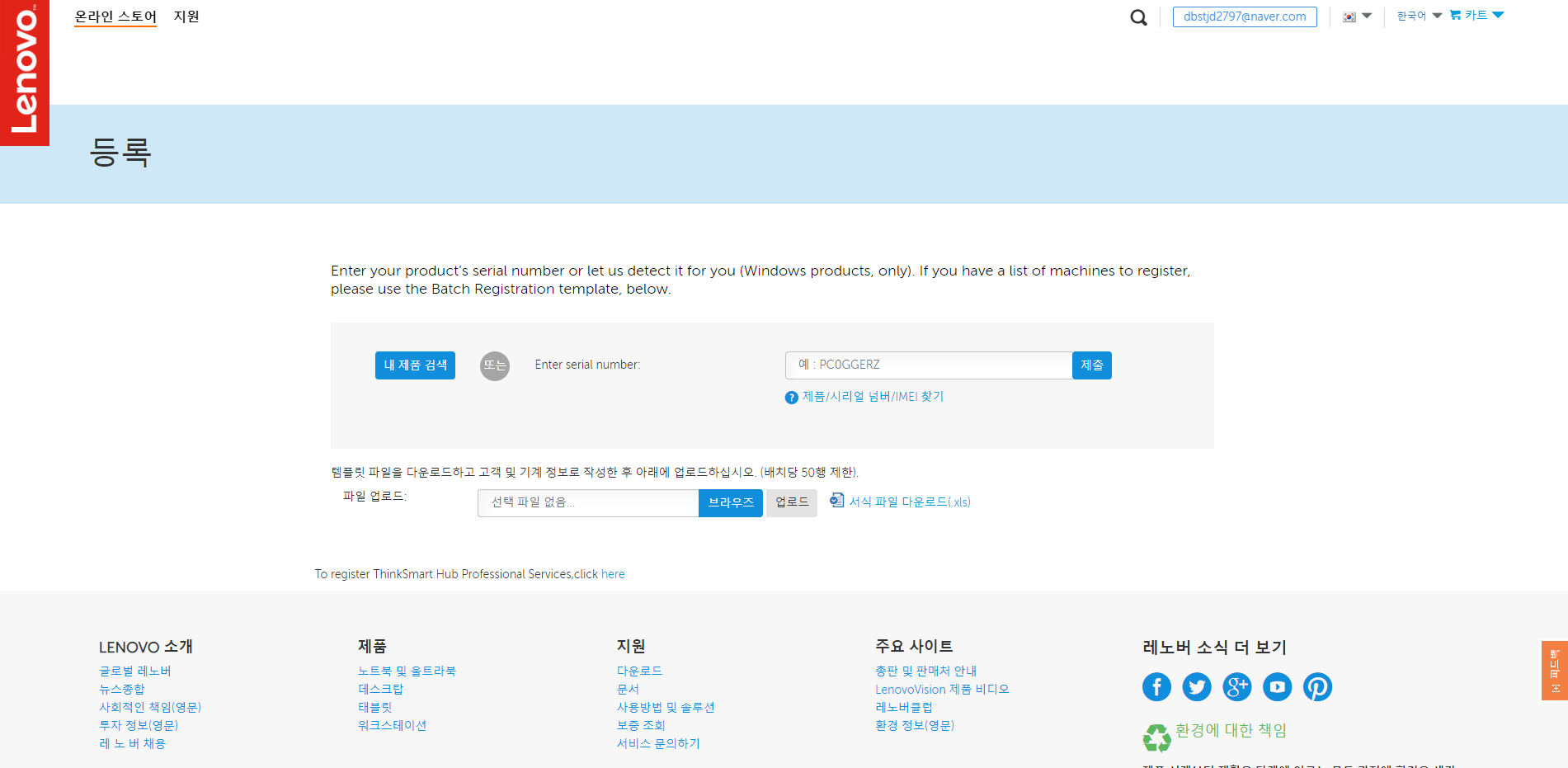Viewport: 1568px width, 768px height.
Task: Open 투자 정보(영문) link
Action: [139, 726]
